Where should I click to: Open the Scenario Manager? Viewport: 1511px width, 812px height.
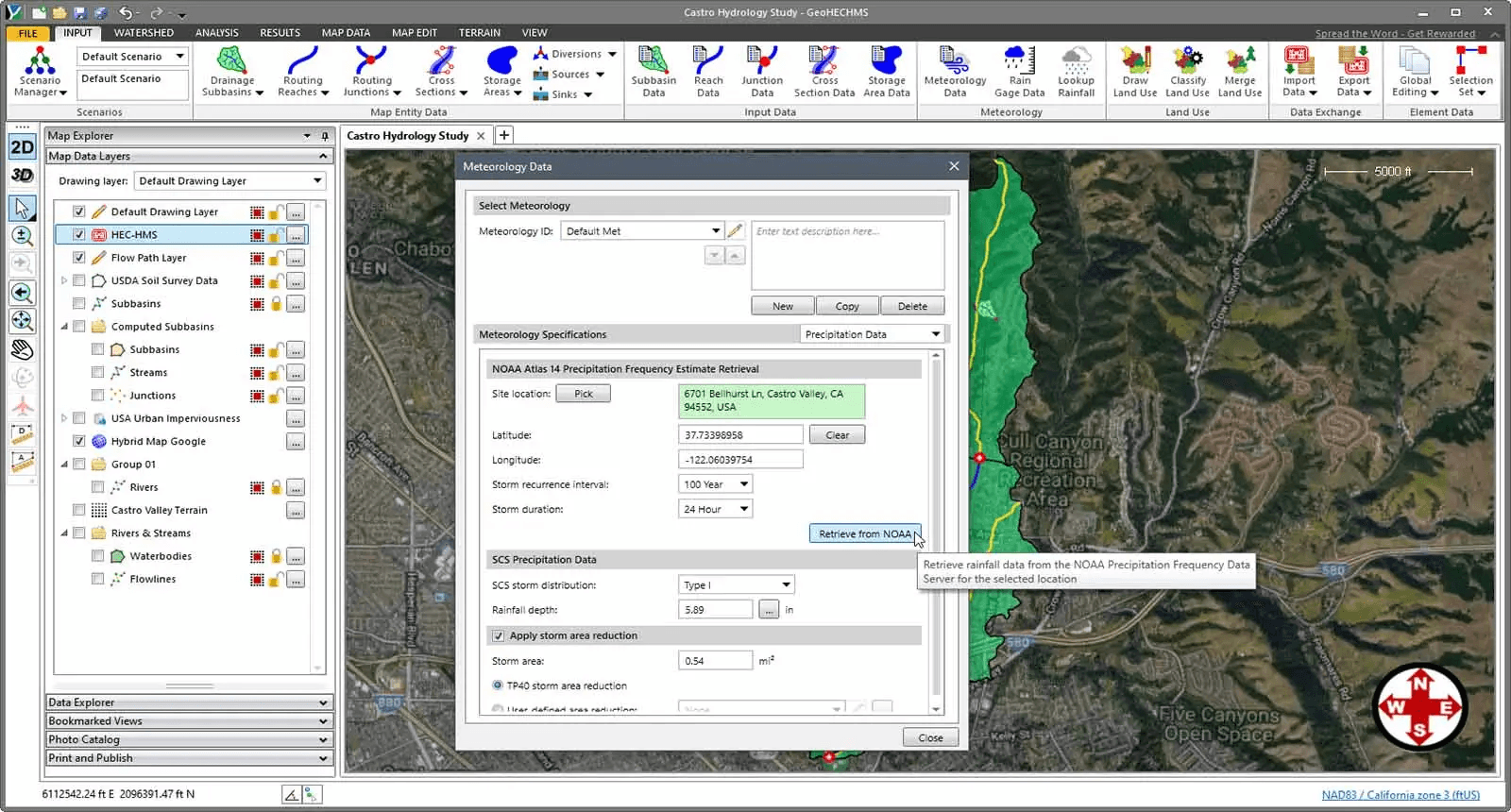pos(40,72)
